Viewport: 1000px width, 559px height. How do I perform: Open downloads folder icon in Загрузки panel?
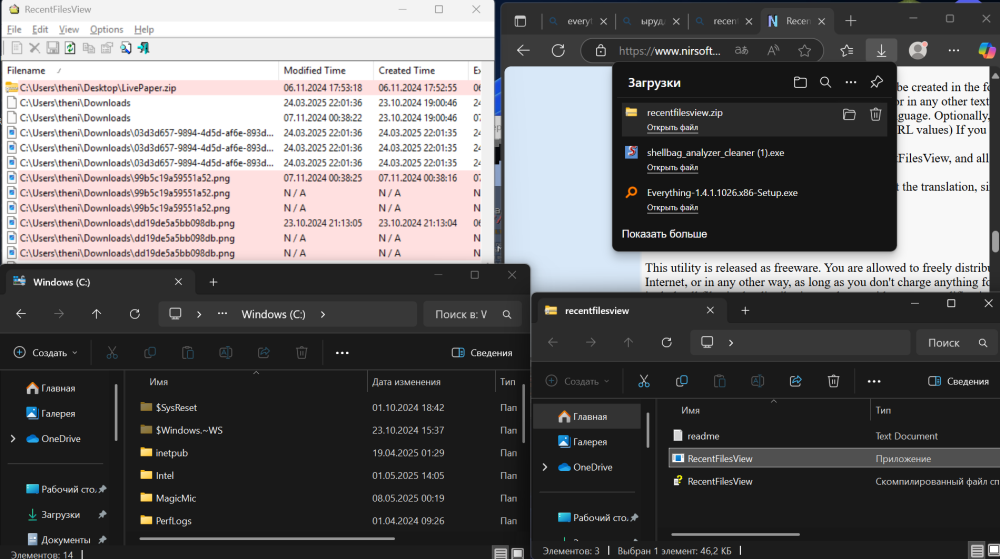coord(800,82)
